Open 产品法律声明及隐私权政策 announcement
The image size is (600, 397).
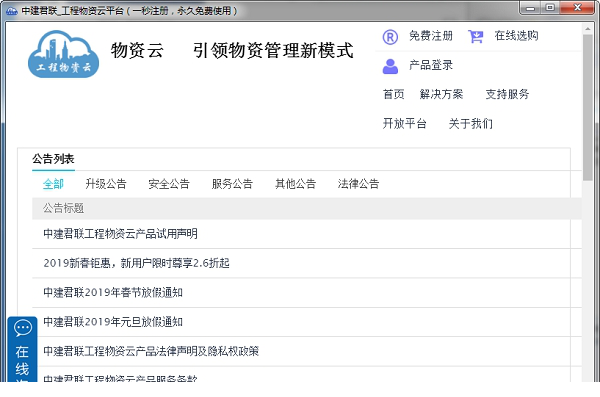151,351
